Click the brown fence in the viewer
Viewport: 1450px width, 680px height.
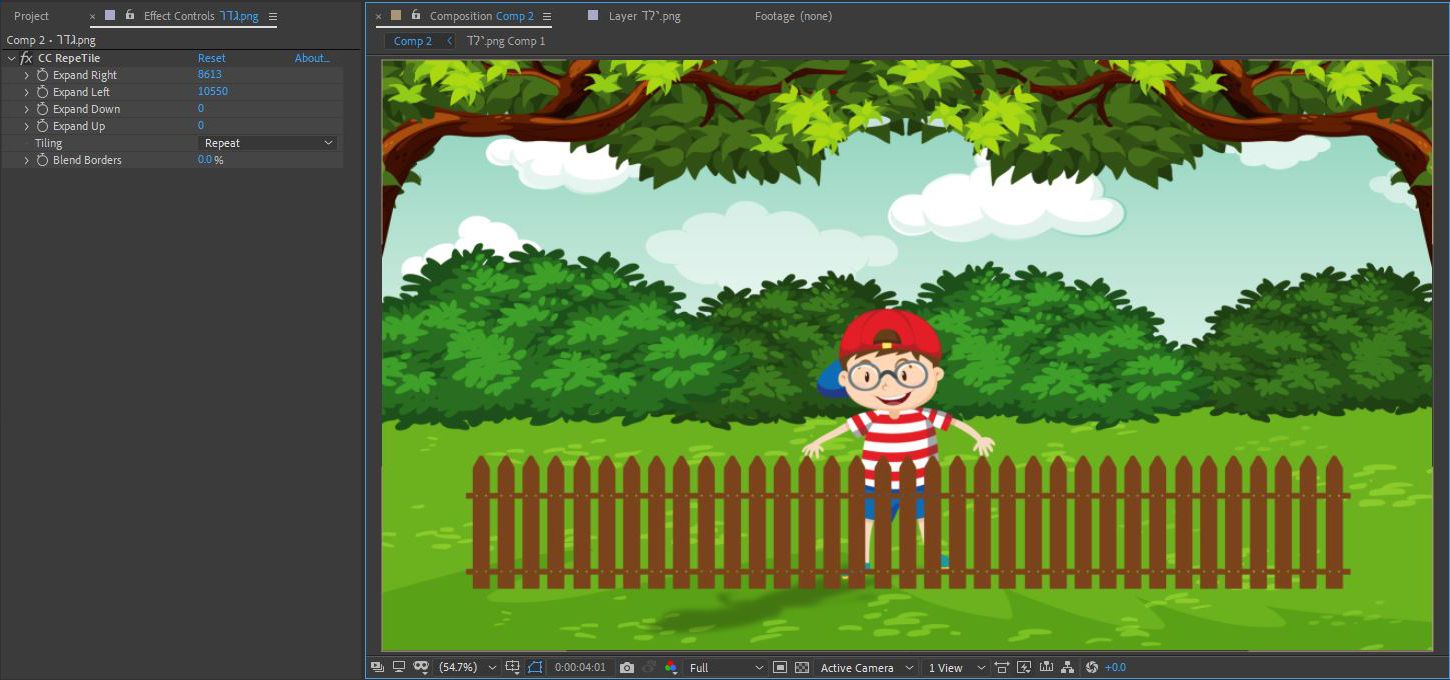click(x=908, y=521)
